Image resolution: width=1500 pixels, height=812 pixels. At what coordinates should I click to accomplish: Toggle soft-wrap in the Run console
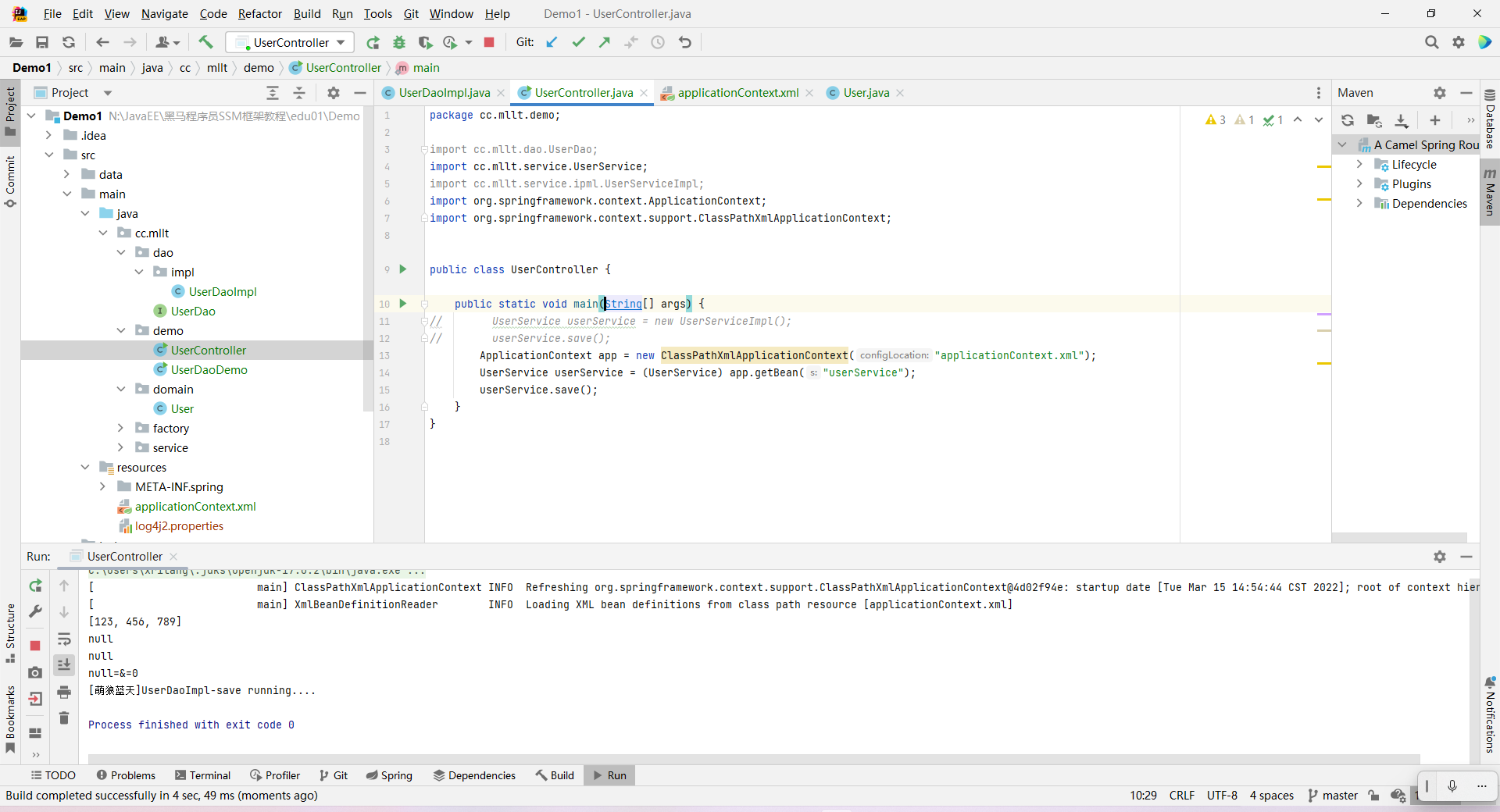point(64,639)
